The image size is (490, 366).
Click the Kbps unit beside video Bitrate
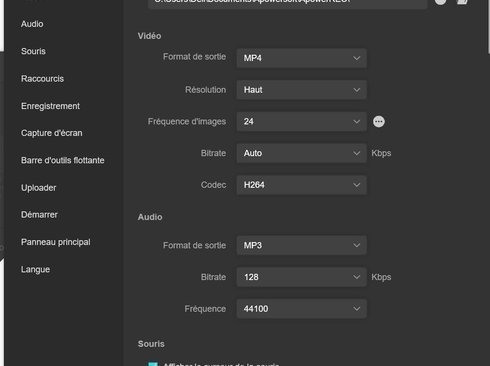(381, 153)
